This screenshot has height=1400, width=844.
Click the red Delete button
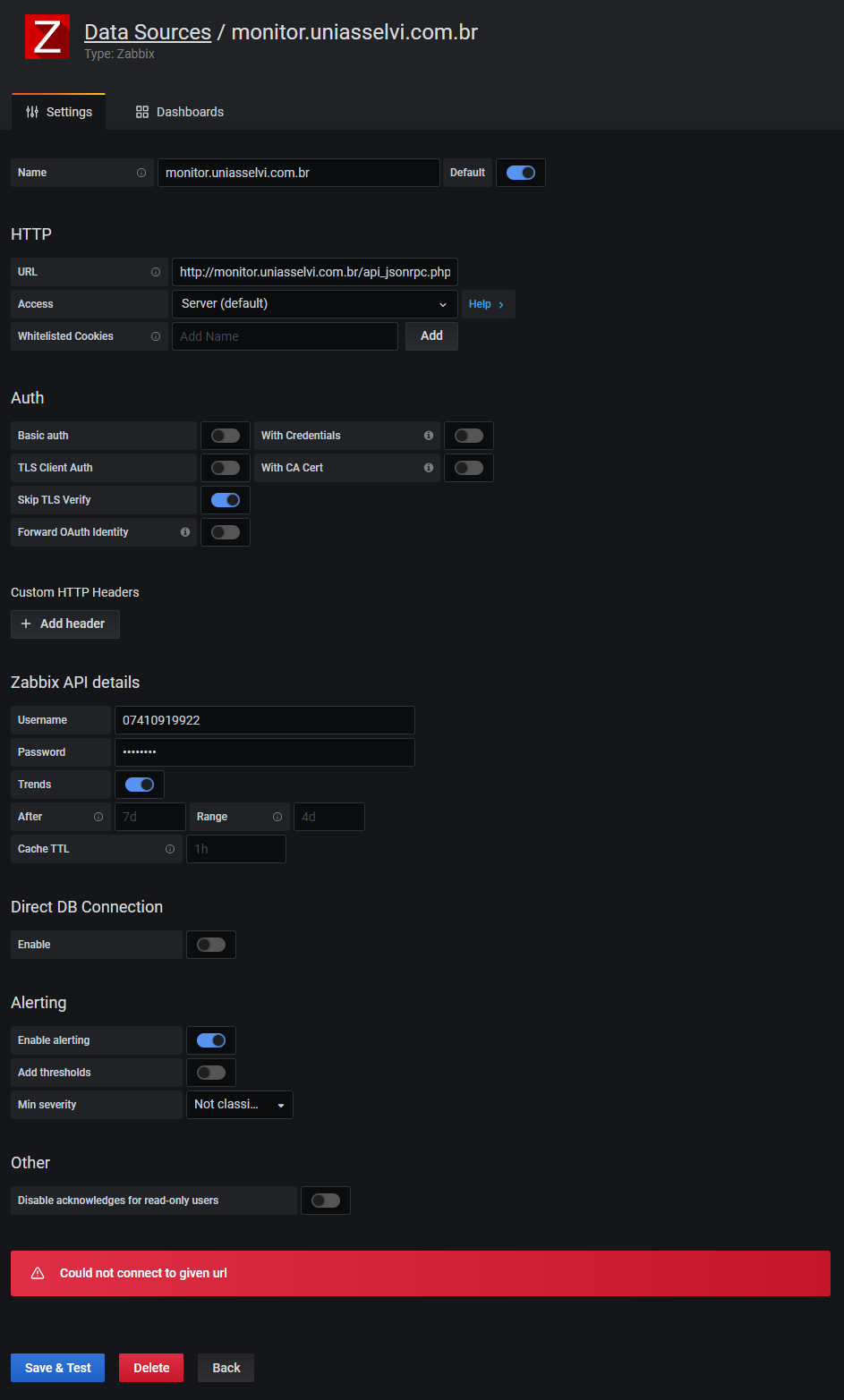pos(151,1368)
